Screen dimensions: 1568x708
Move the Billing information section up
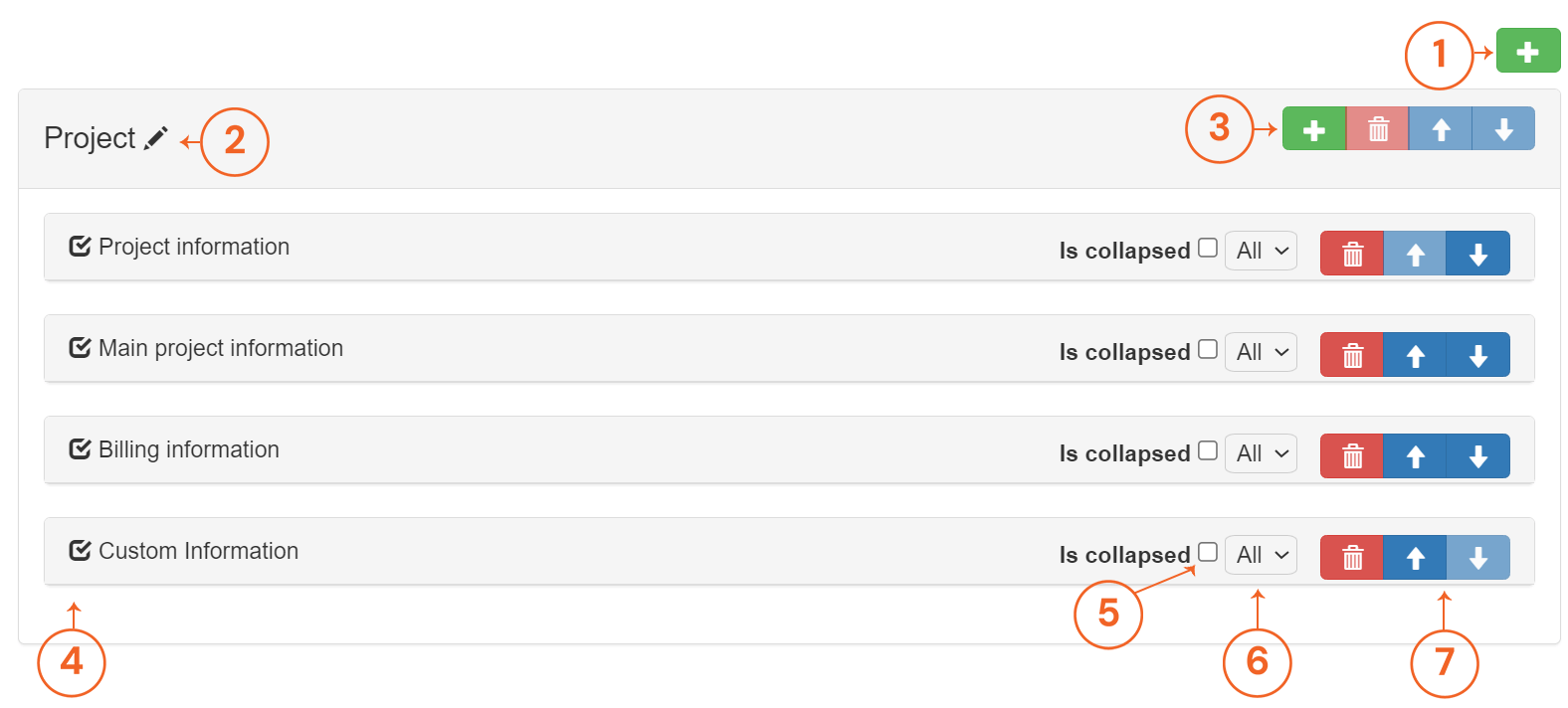tap(1415, 455)
